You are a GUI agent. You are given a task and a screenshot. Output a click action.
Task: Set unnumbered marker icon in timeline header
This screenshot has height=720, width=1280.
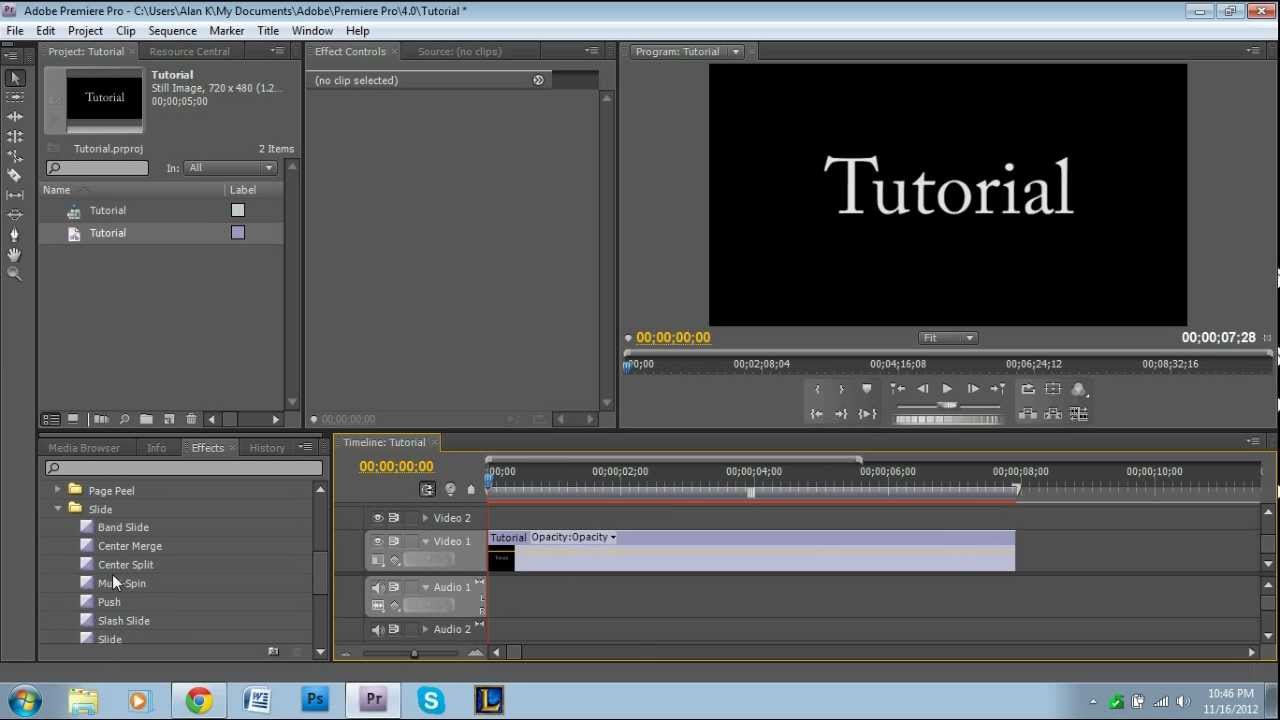click(471, 490)
